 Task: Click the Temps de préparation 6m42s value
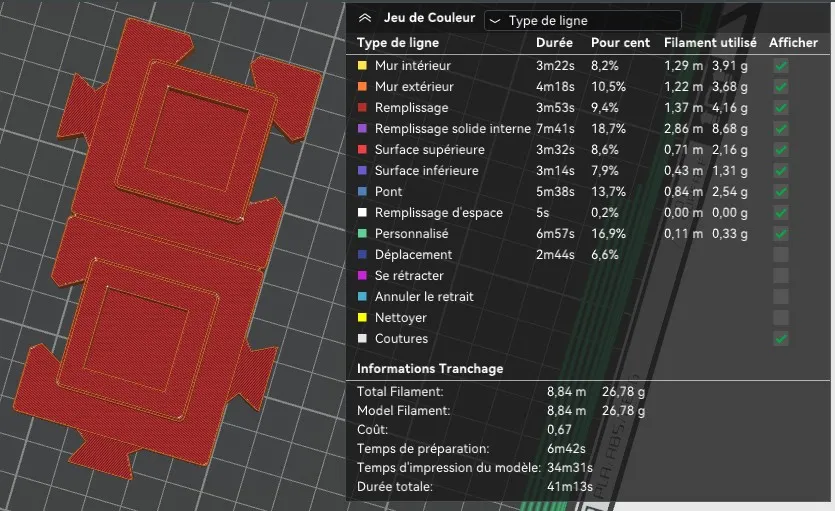tap(566, 449)
